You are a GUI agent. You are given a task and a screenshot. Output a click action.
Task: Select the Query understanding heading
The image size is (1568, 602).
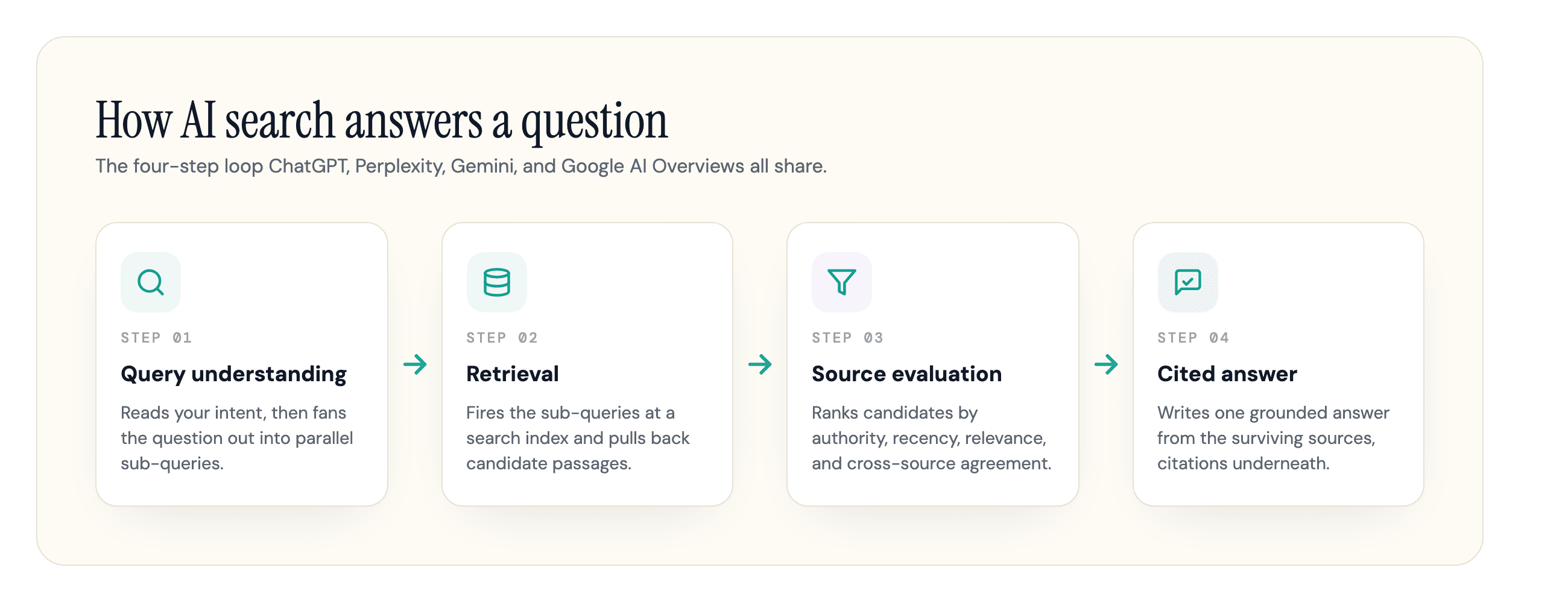pyautogui.click(x=234, y=374)
